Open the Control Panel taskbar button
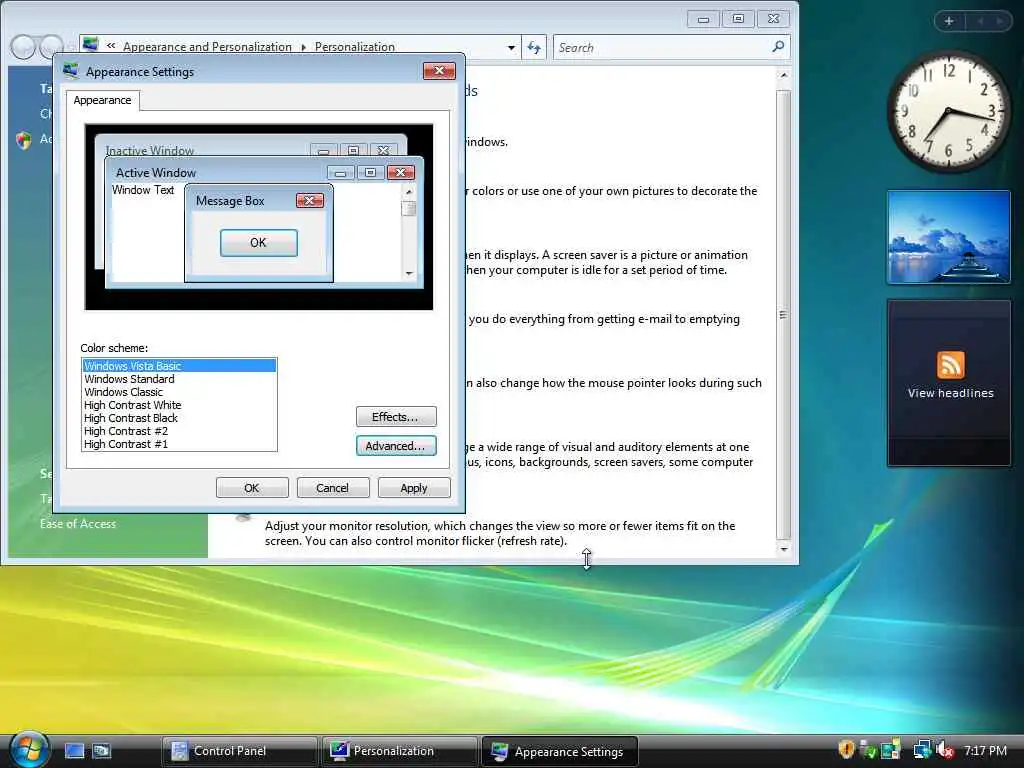The height and width of the screenshot is (768, 1024). click(x=239, y=751)
